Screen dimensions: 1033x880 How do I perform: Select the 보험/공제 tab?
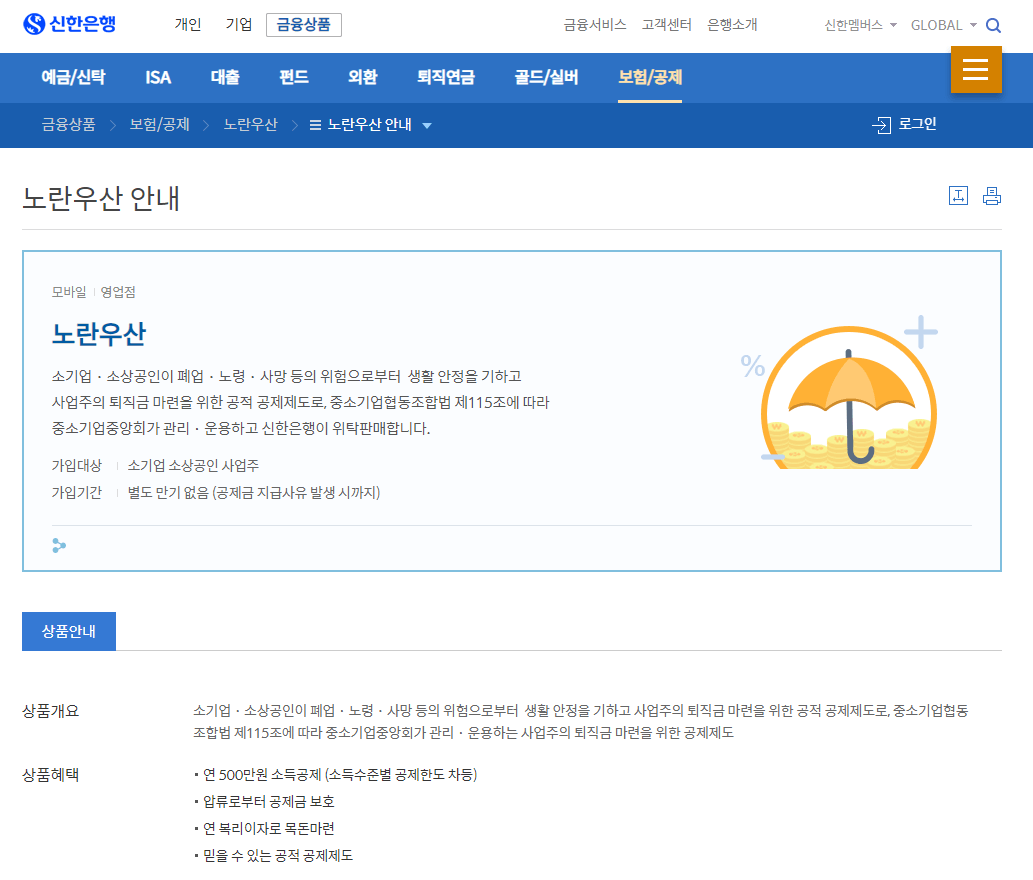point(650,77)
